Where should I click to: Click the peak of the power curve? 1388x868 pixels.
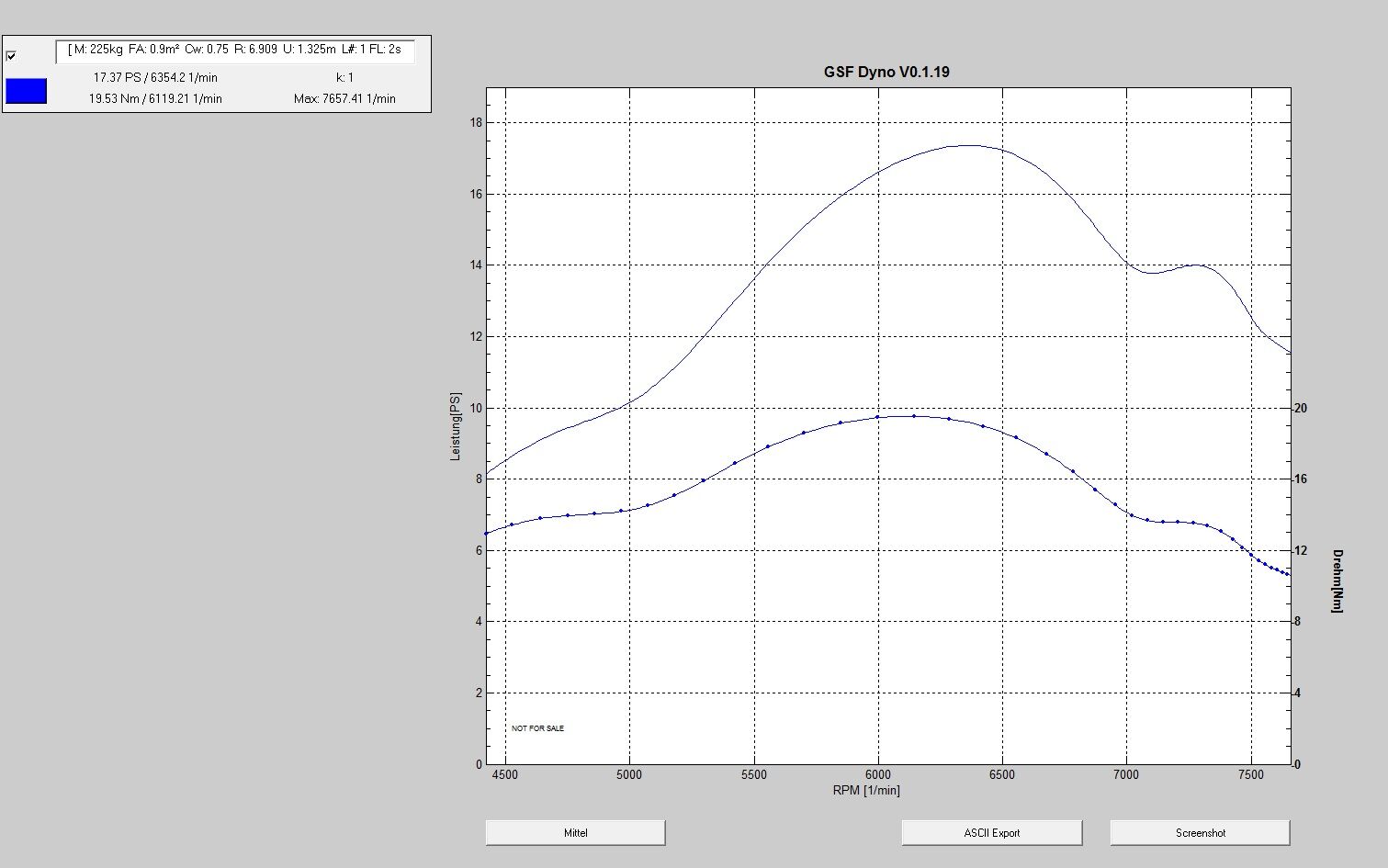click(x=969, y=145)
